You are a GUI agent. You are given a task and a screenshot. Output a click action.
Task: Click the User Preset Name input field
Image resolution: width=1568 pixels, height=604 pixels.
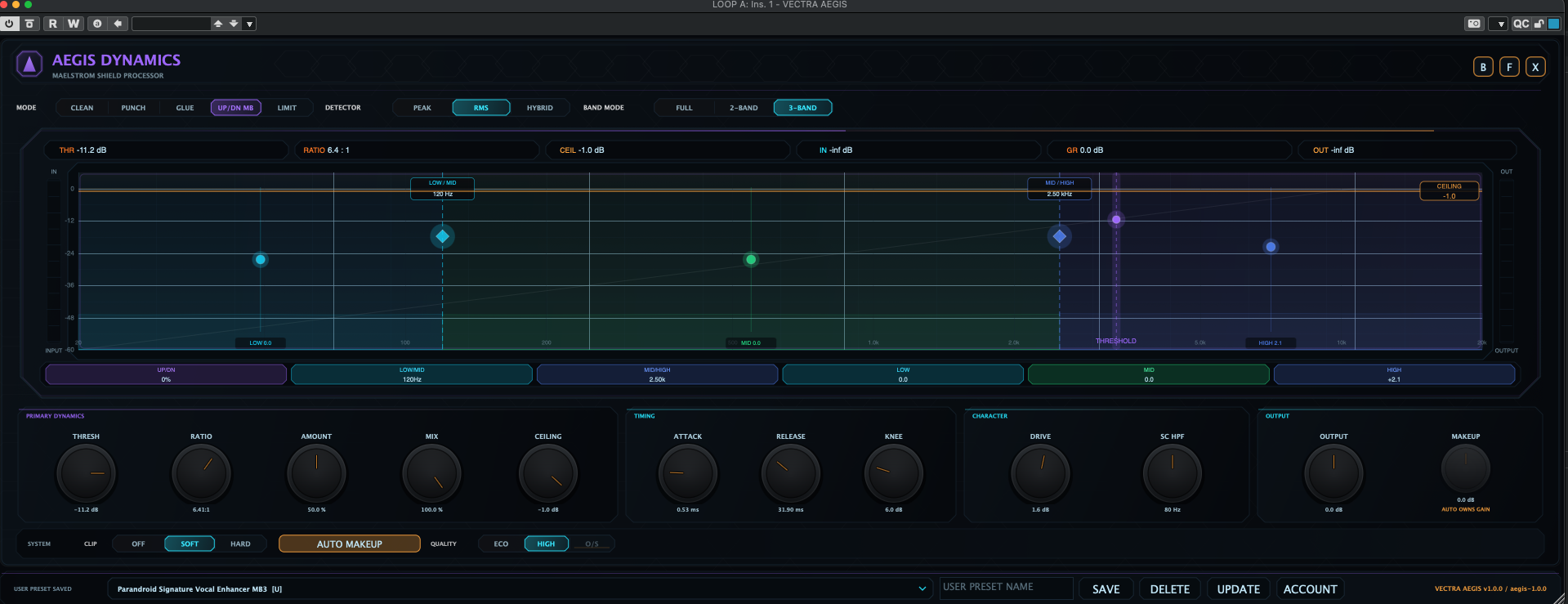1006,588
